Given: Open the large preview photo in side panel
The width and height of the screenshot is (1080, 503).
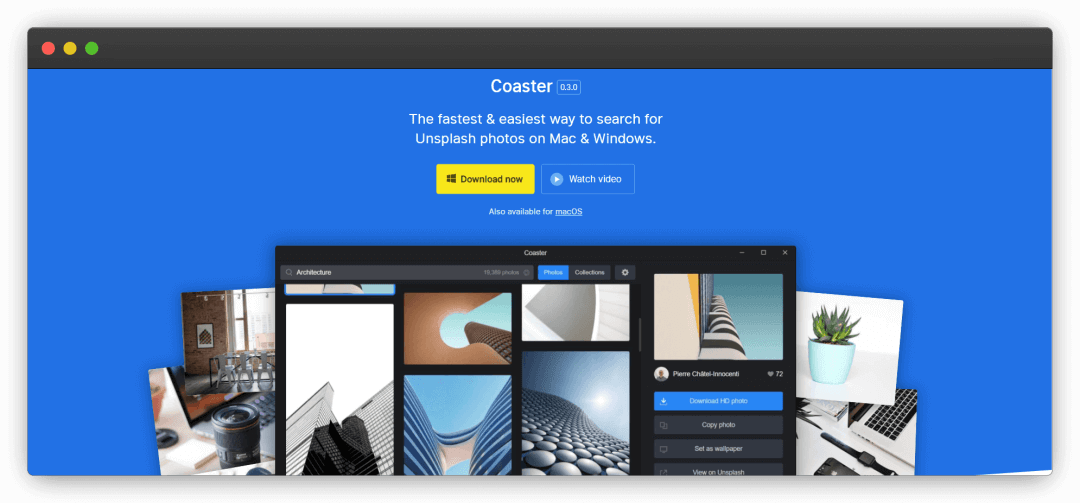Looking at the screenshot, I should 718,316.
